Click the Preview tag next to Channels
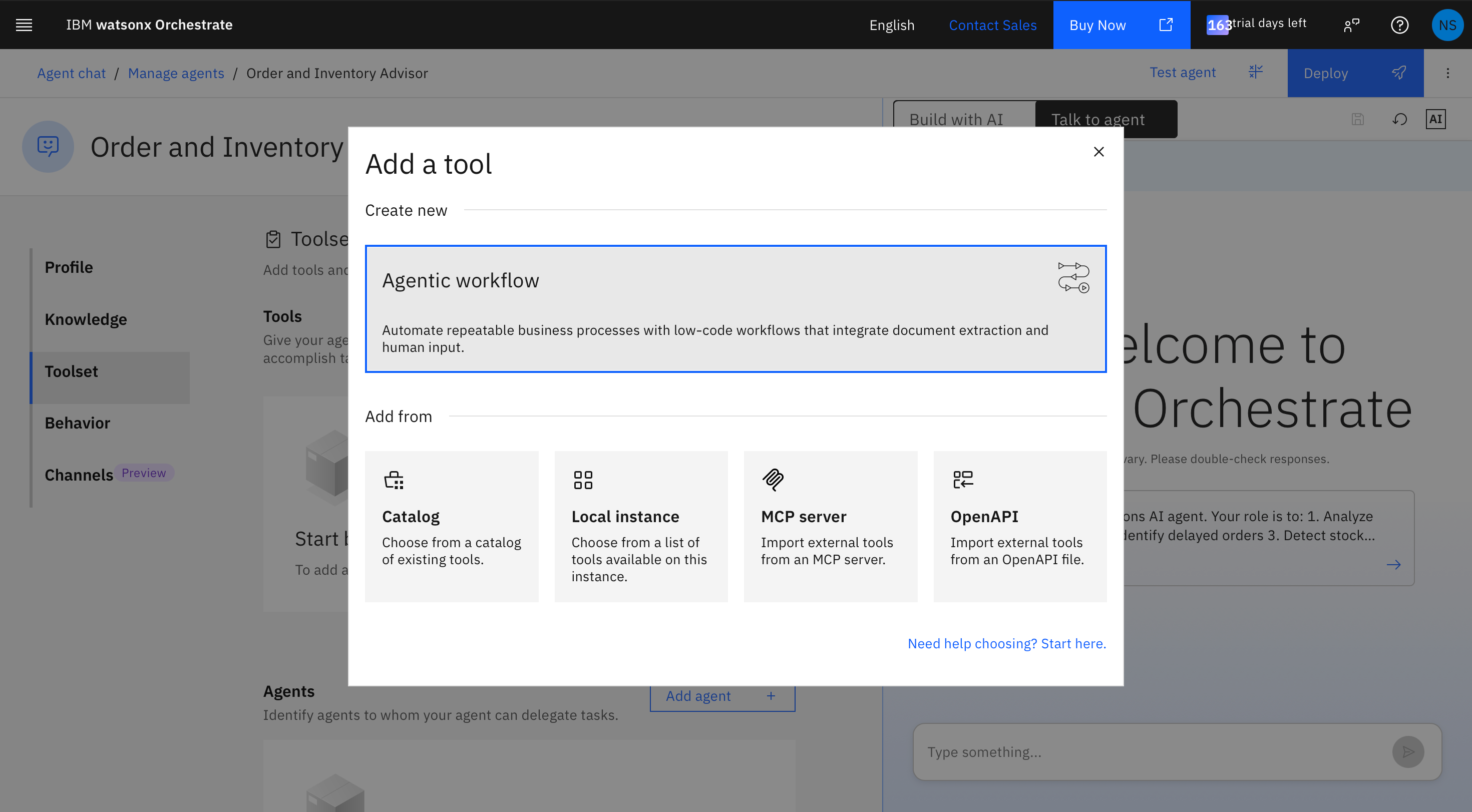 coord(144,473)
